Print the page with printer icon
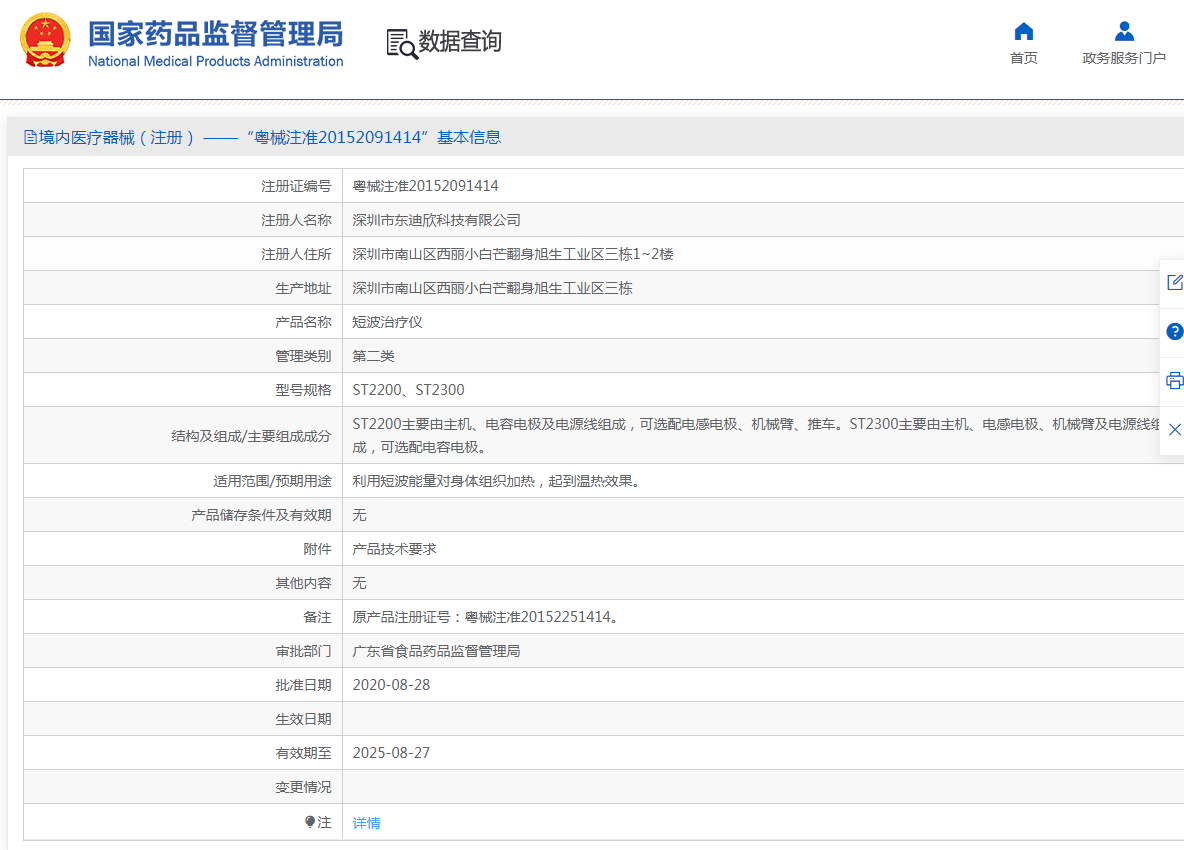 coord(1174,380)
